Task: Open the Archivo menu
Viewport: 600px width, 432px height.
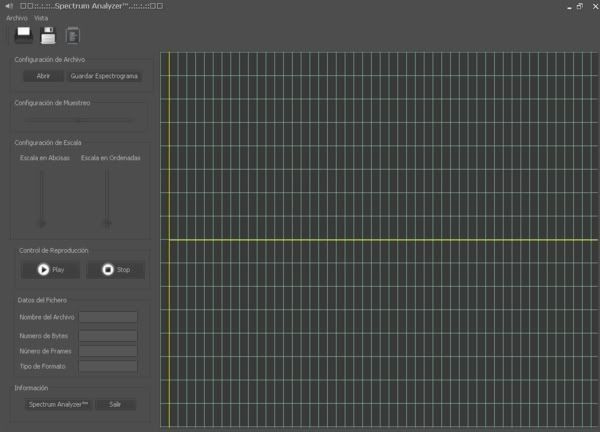Action: tap(17, 18)
